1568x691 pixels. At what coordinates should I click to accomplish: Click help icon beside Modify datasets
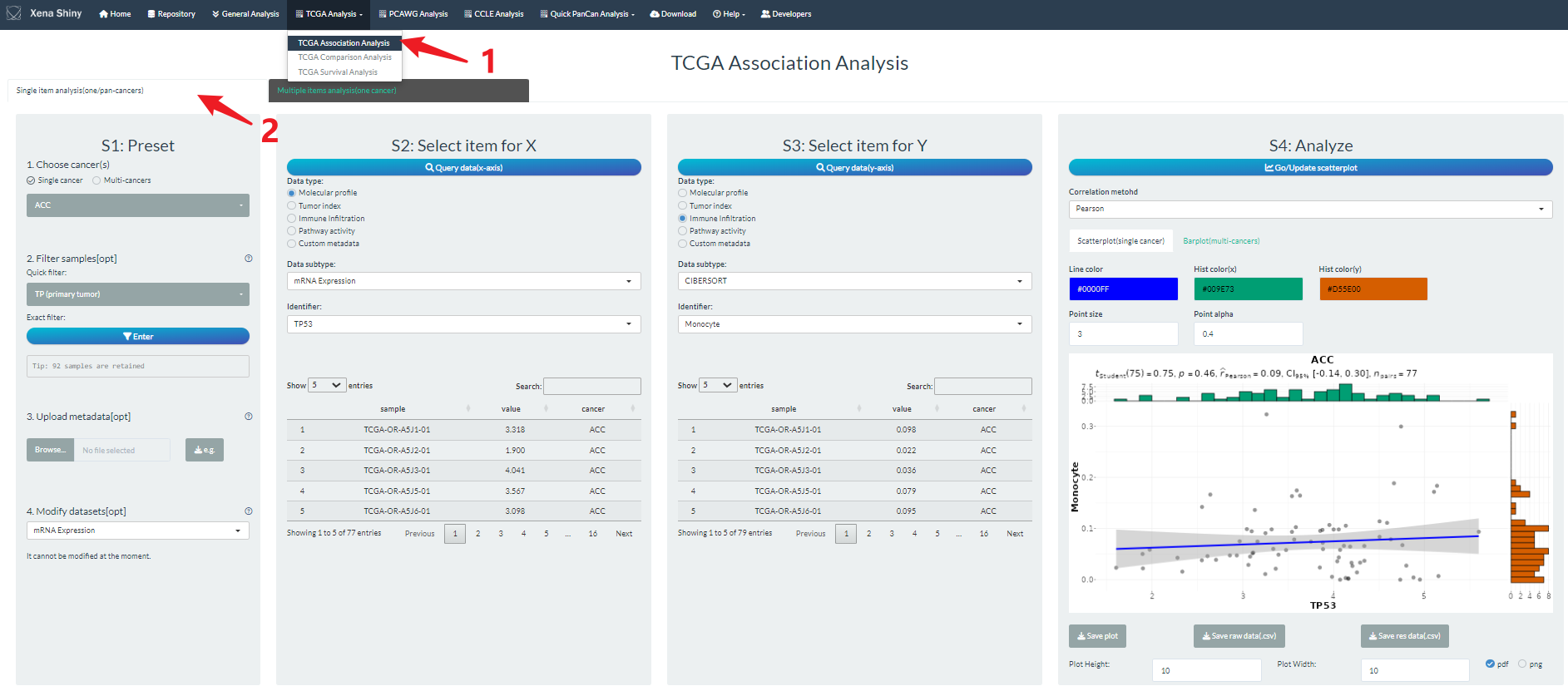248,511
